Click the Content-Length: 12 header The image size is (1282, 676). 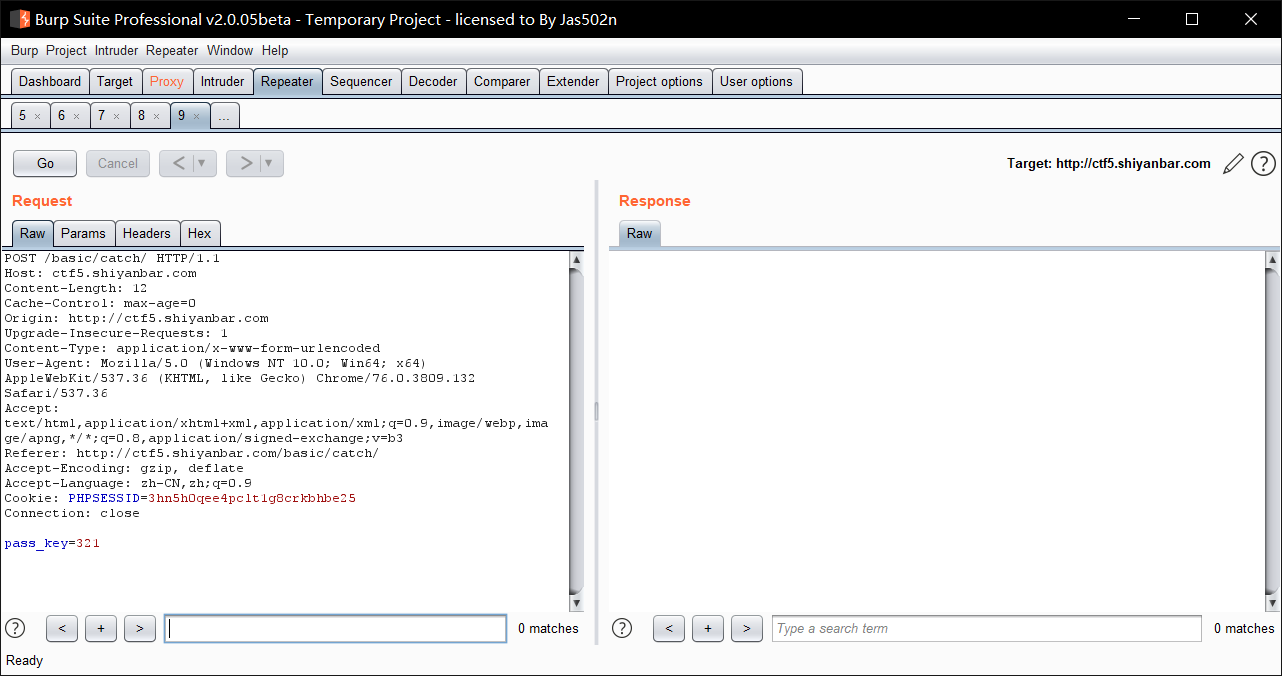(x=76, y=288)
